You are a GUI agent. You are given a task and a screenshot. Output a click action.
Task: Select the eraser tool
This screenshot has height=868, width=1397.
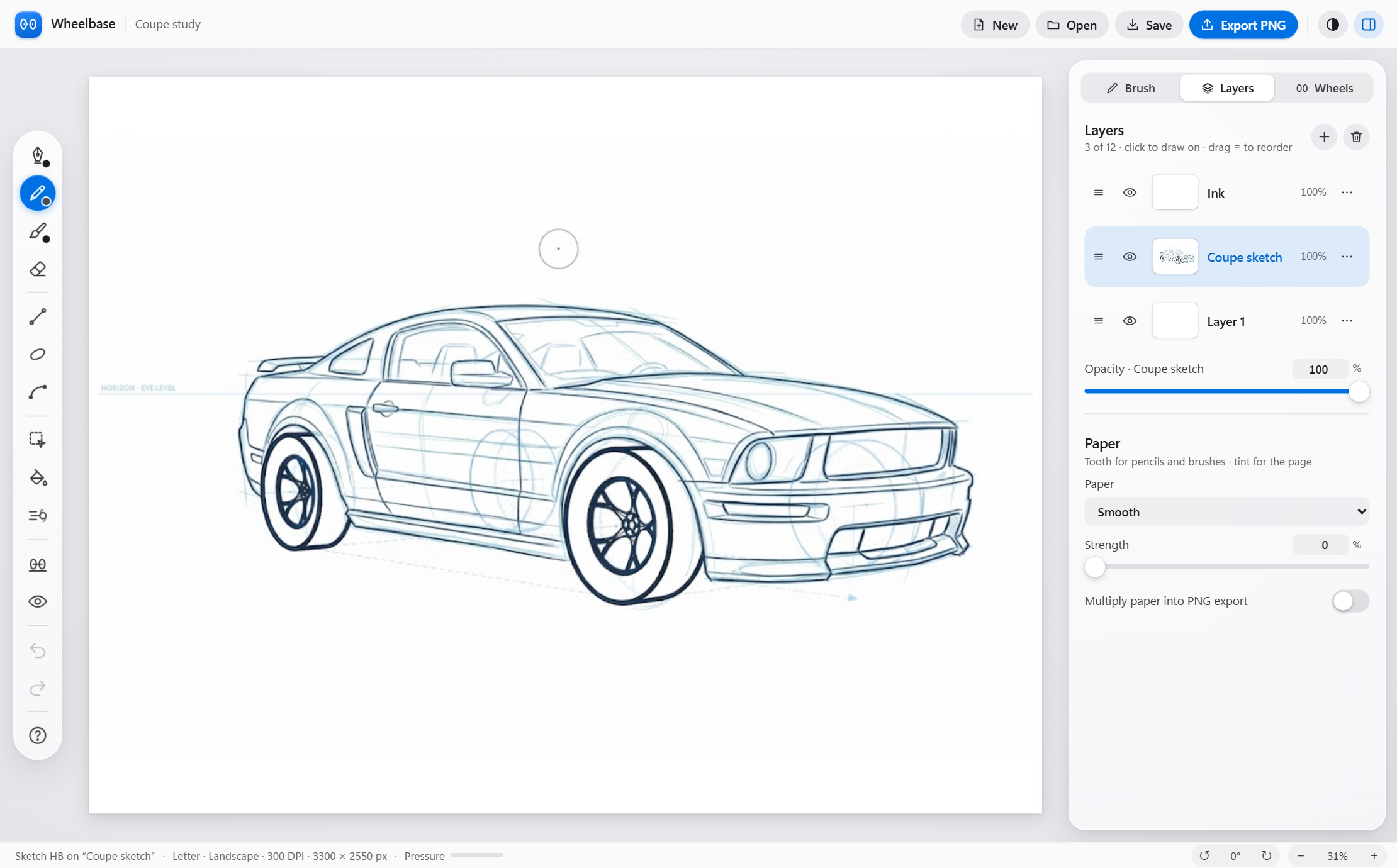38,269
